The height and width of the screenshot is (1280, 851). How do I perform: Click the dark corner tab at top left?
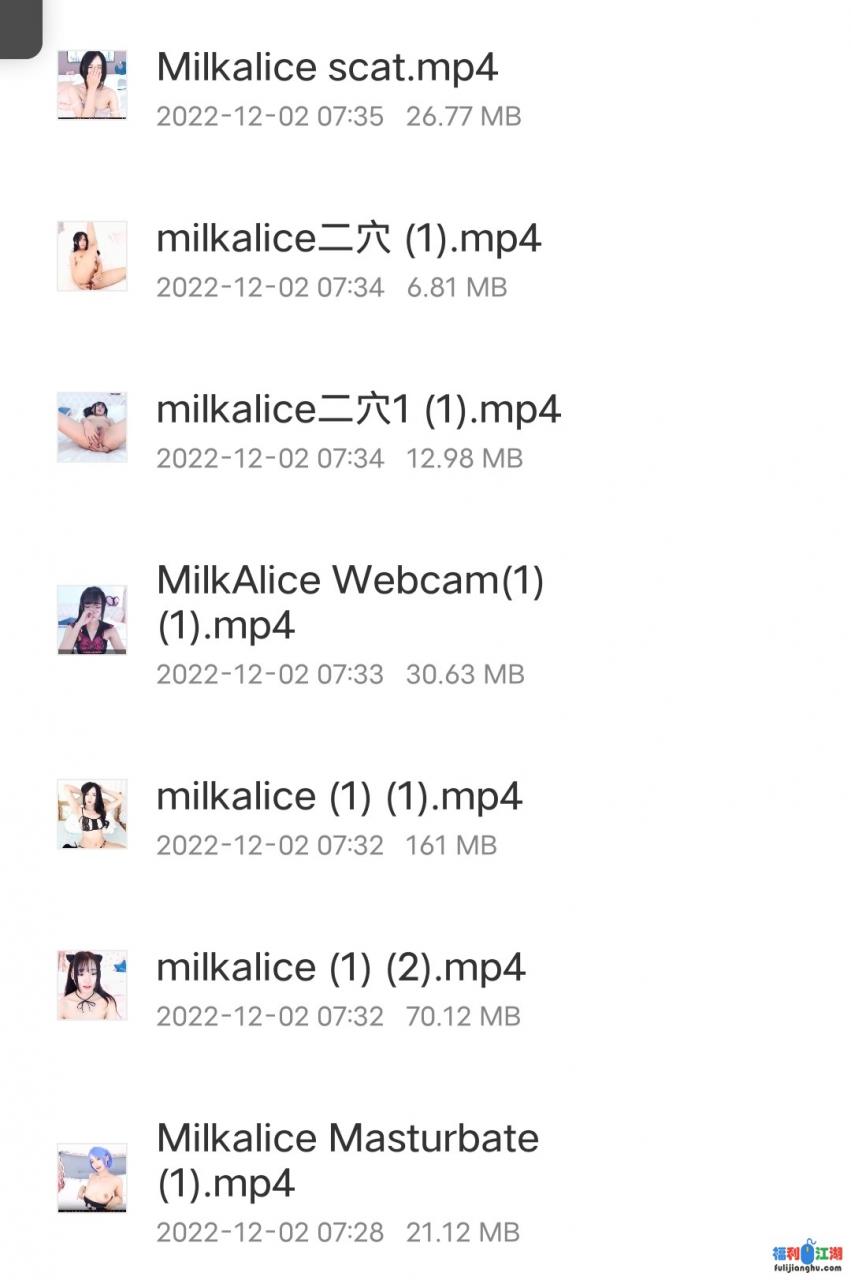tap(20, 28)
